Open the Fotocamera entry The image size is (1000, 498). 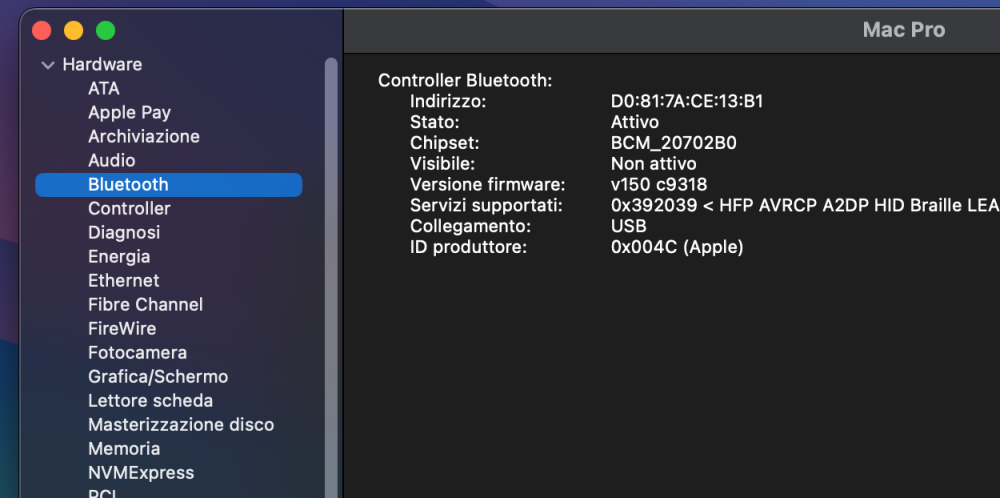coord(137,353)
